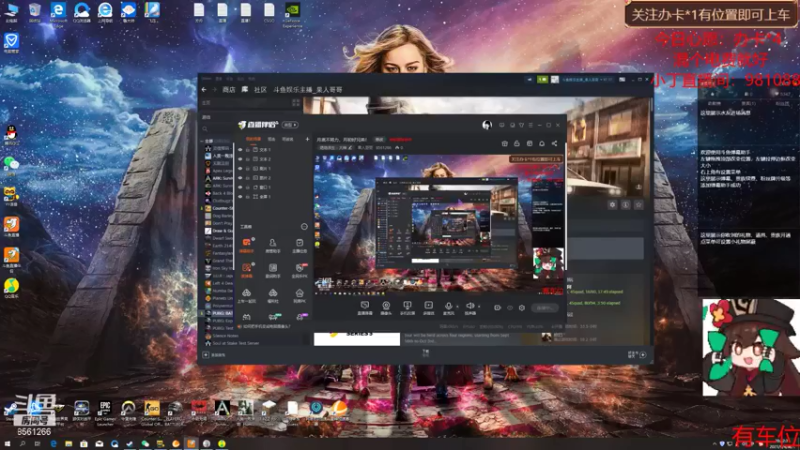Open stream settings gear next to start button
800x450 pixels.
[x=521, y=308]
